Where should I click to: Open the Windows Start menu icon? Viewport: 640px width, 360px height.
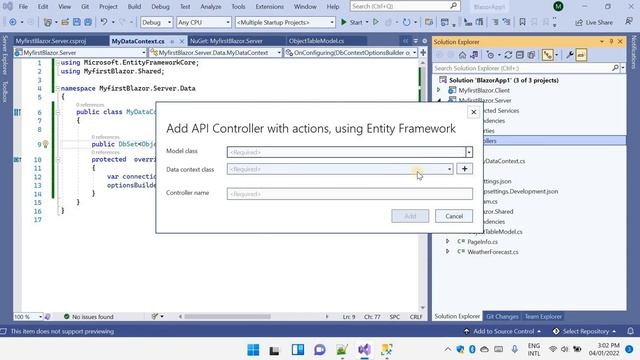[x=253, y=350]
